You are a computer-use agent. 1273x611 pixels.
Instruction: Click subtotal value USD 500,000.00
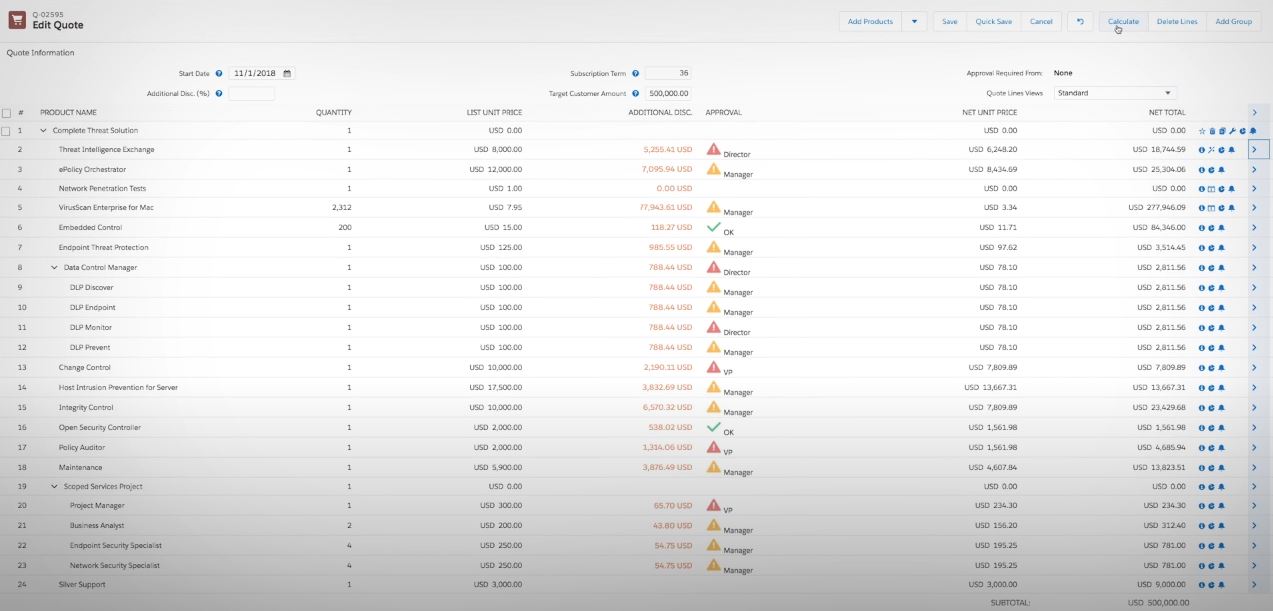[1158, 603]
